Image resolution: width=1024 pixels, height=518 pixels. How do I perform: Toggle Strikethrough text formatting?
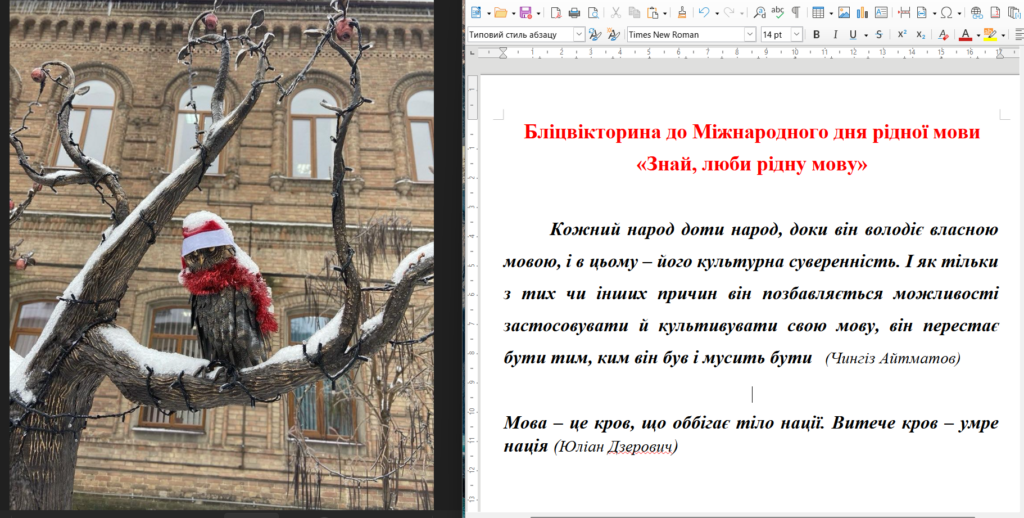[x=878, y=34]
